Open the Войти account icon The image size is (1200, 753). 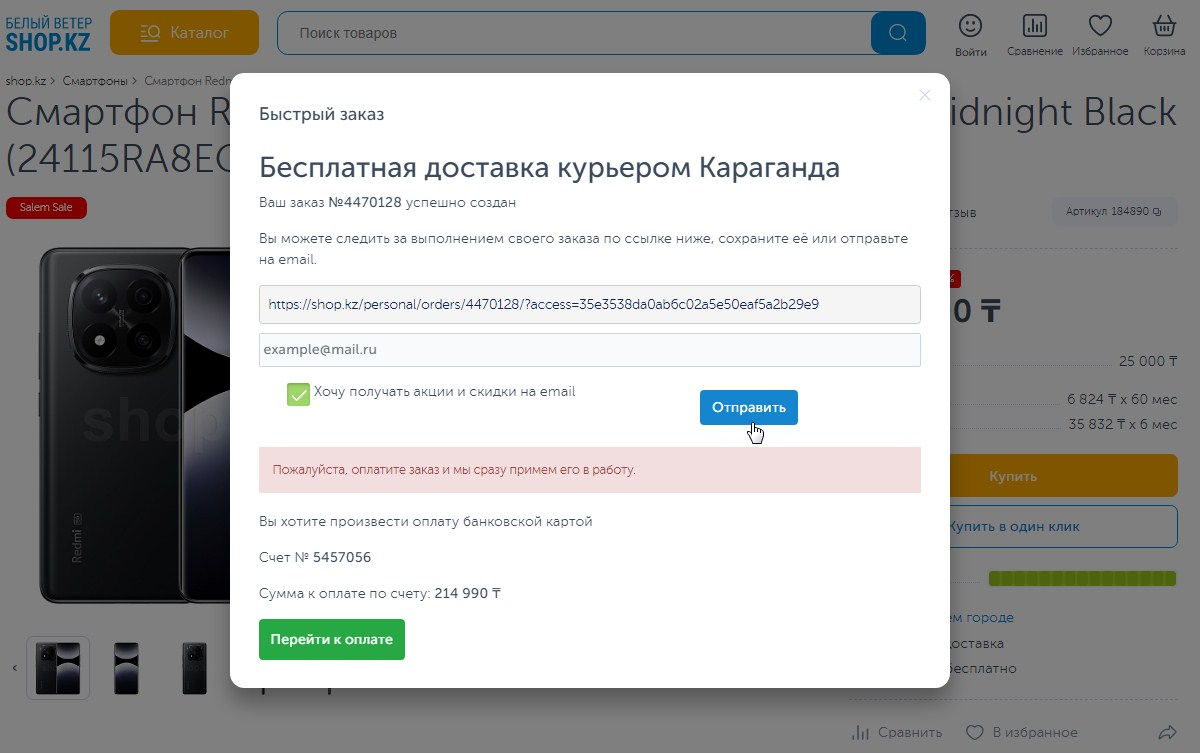point(970,33)
